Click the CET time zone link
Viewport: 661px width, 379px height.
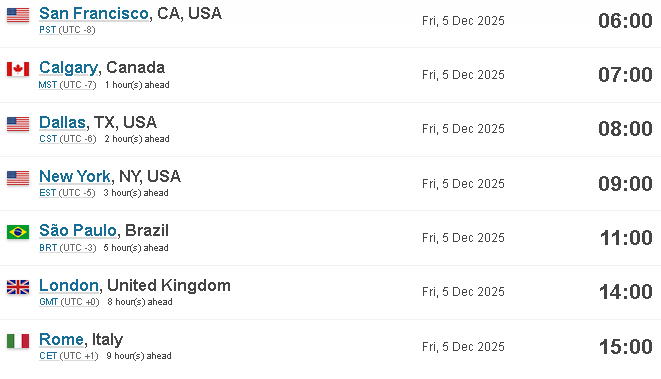click(48, 356)
